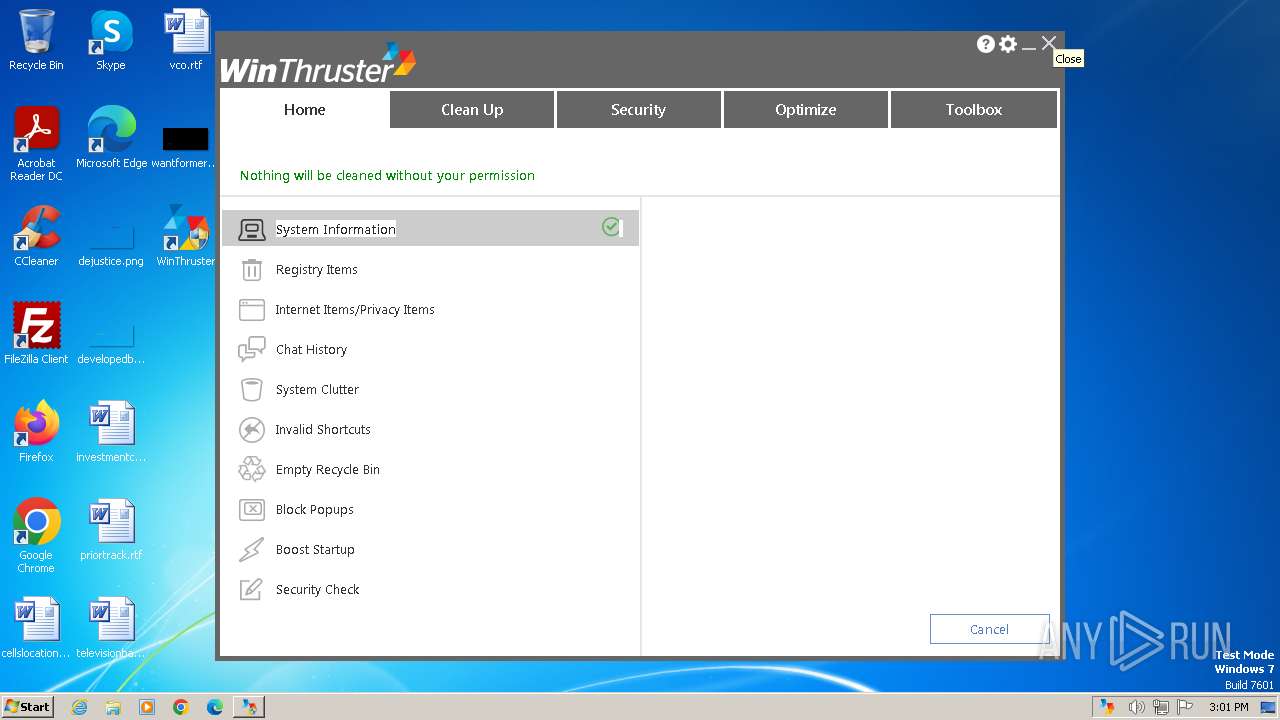Open the Recycle Bin desktop icon

[36, 40]
